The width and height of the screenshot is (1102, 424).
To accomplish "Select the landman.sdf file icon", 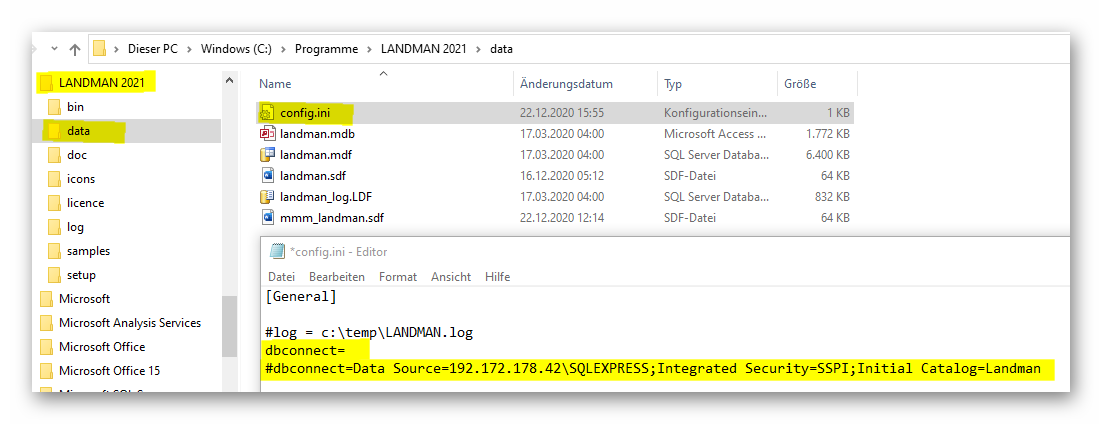I will pyautogui.click(x=268, y=175).
